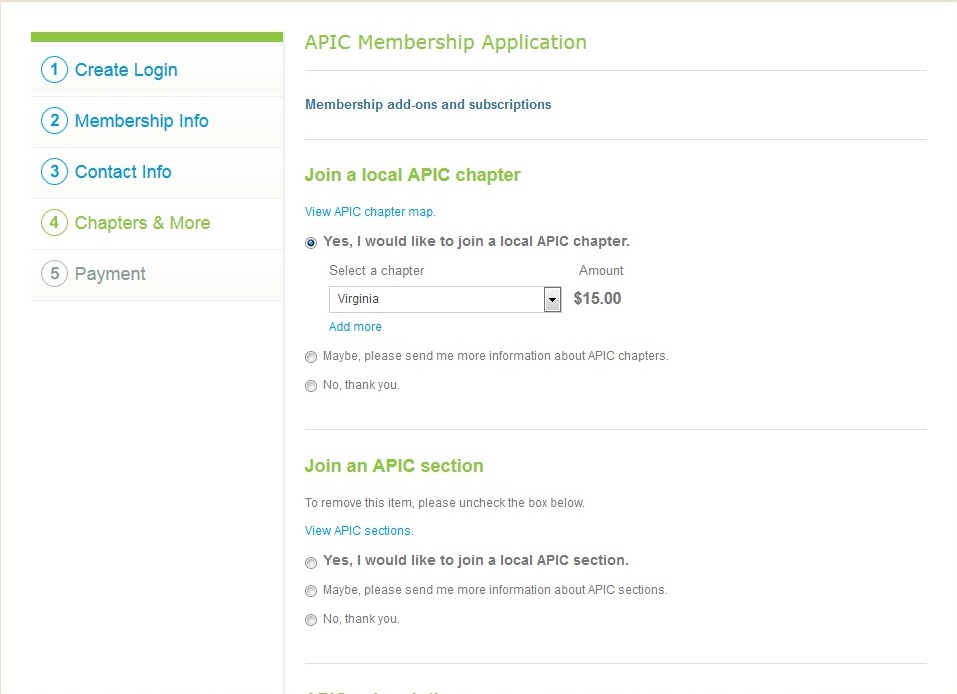The width and height of the screenshot is (957, 694).
Task: Click the Virginia chapter select box
Action: (x=436, y=299)
